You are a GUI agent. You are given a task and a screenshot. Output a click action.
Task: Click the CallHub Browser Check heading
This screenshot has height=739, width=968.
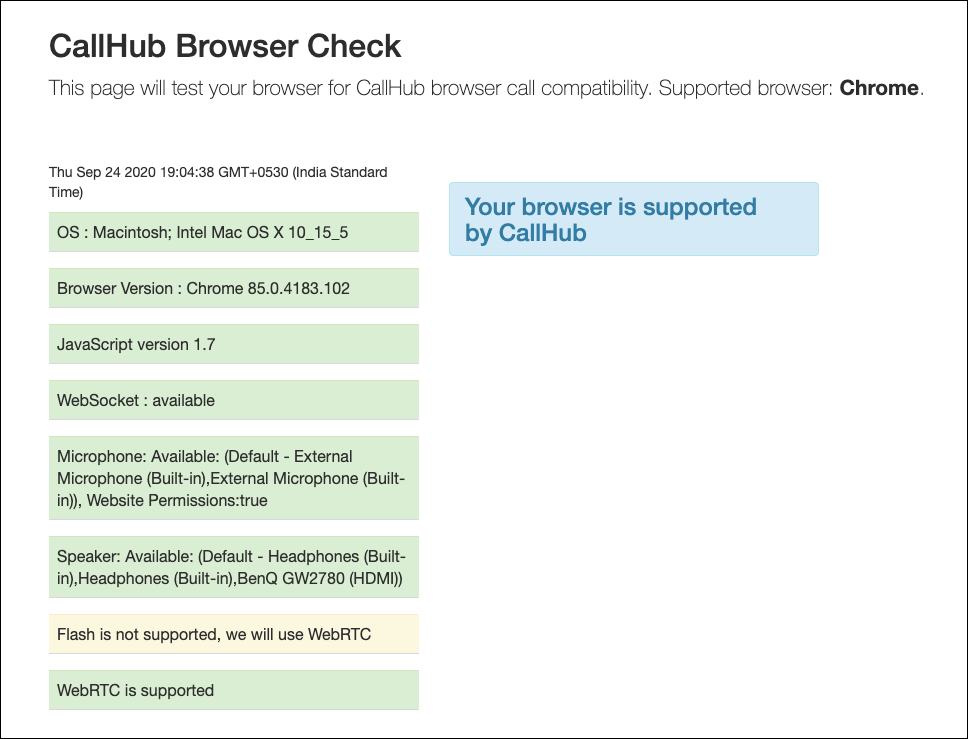(225, 46)
